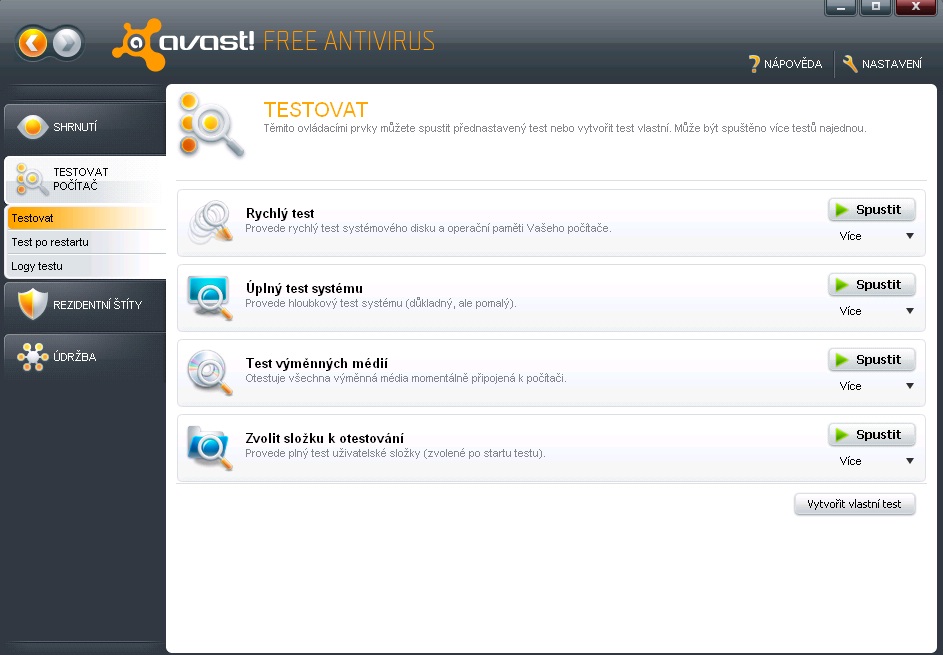The width and height of the screenshot is (943, 655).
Task: Click description 'Provede plný test uživatelské složky'
Action: click(395, 454)
